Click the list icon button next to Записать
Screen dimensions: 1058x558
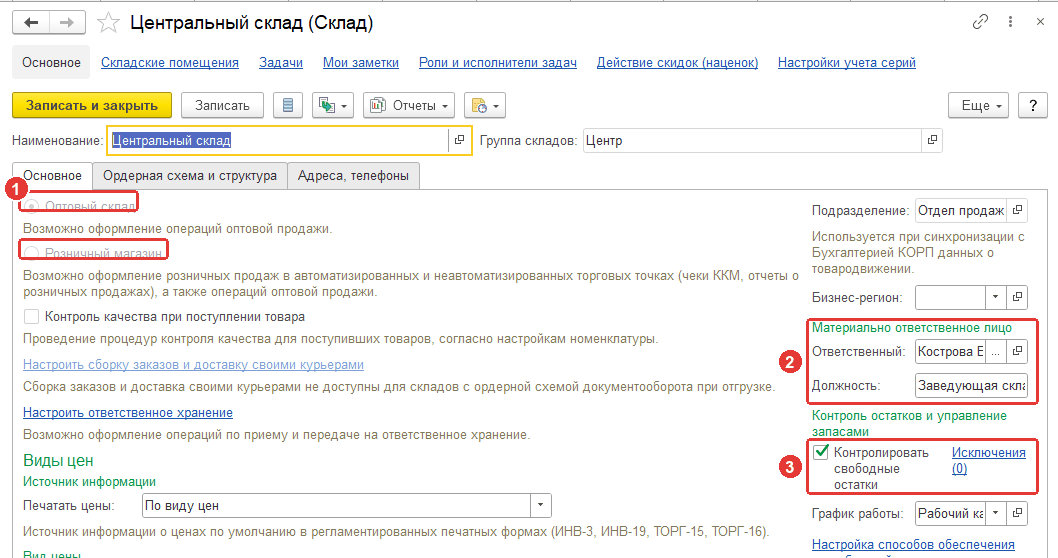click(x=288, y=105)
